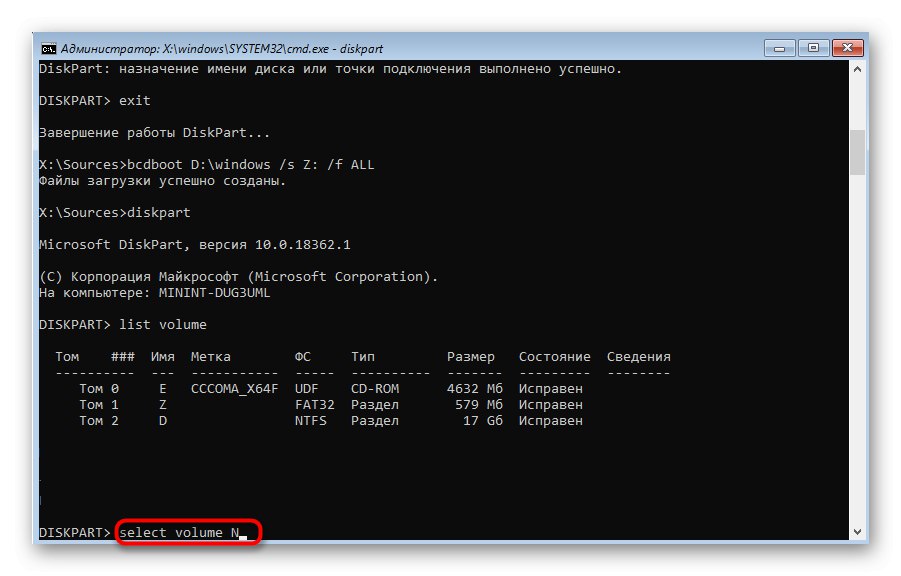Click the 'Размер' column header

coord(471,356)
